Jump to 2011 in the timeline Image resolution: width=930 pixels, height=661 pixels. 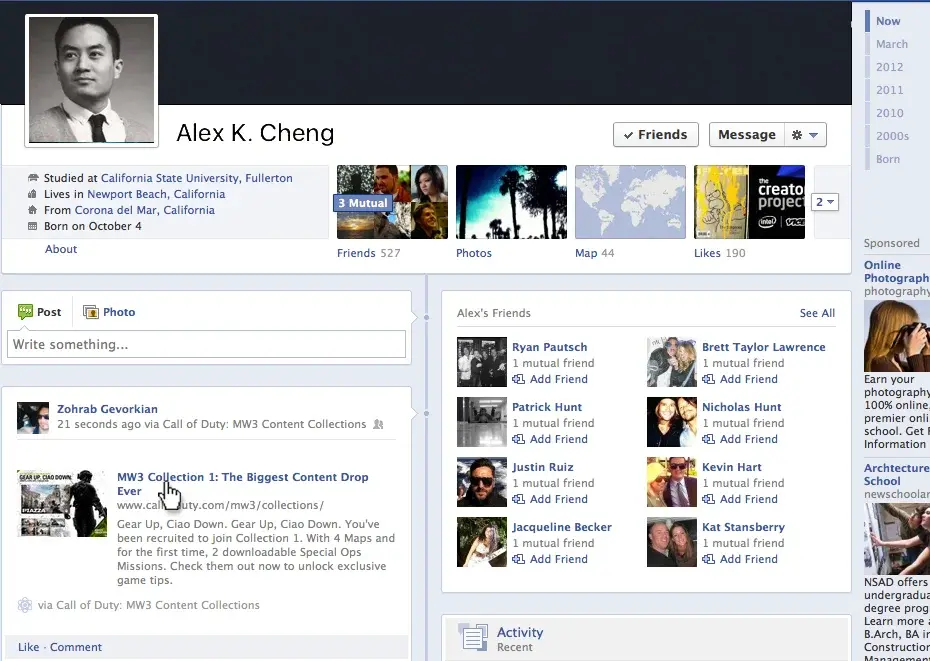point(889,90)
